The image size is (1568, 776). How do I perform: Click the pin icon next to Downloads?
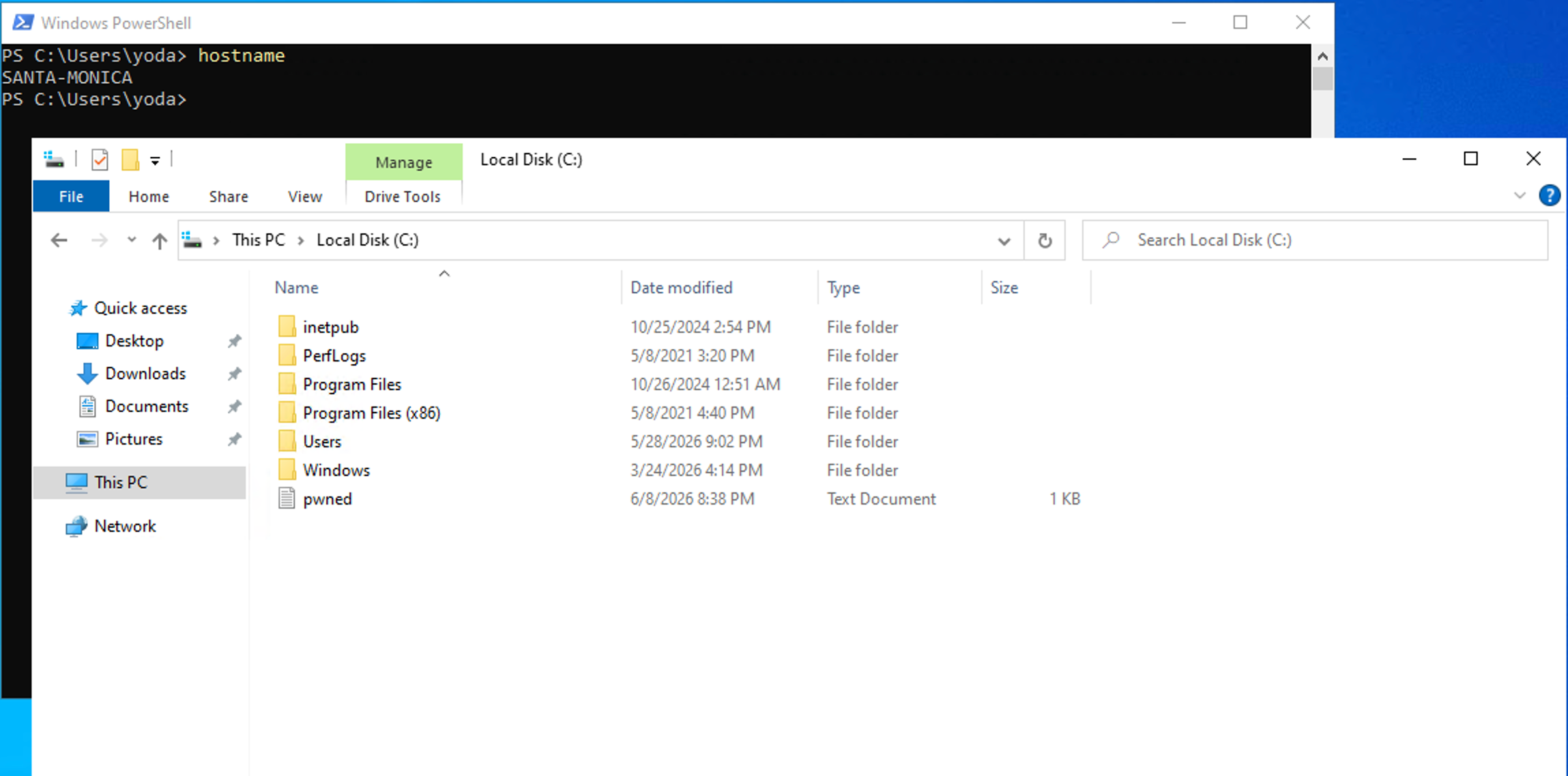pos(234,374)
